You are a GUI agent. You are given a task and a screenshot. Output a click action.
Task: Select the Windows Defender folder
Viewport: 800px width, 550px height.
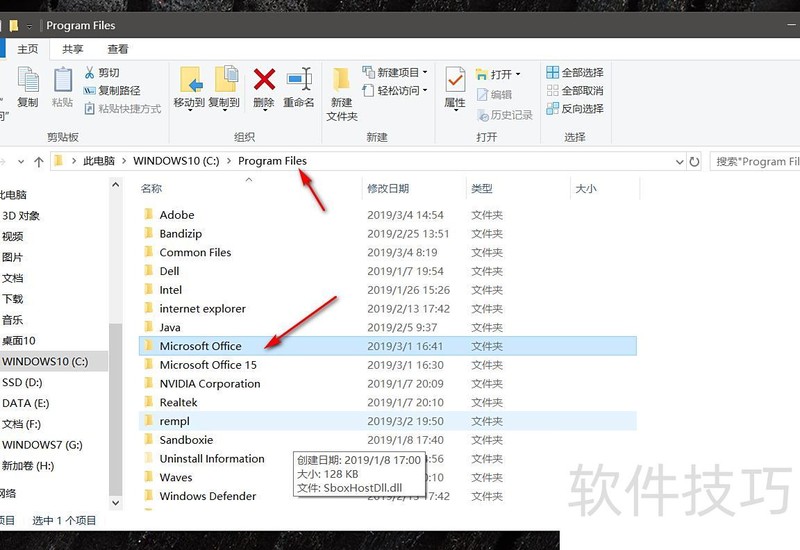[388, 496]
